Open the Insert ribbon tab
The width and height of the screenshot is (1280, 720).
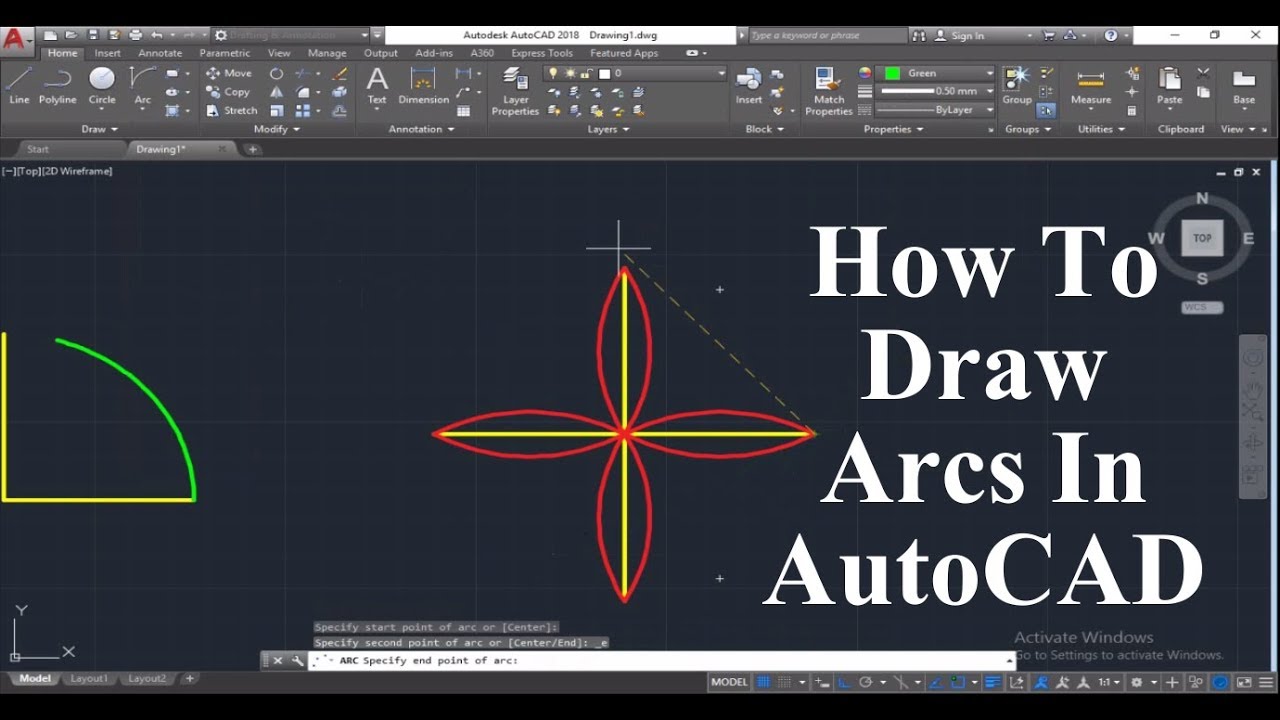(x=108, y=53)
